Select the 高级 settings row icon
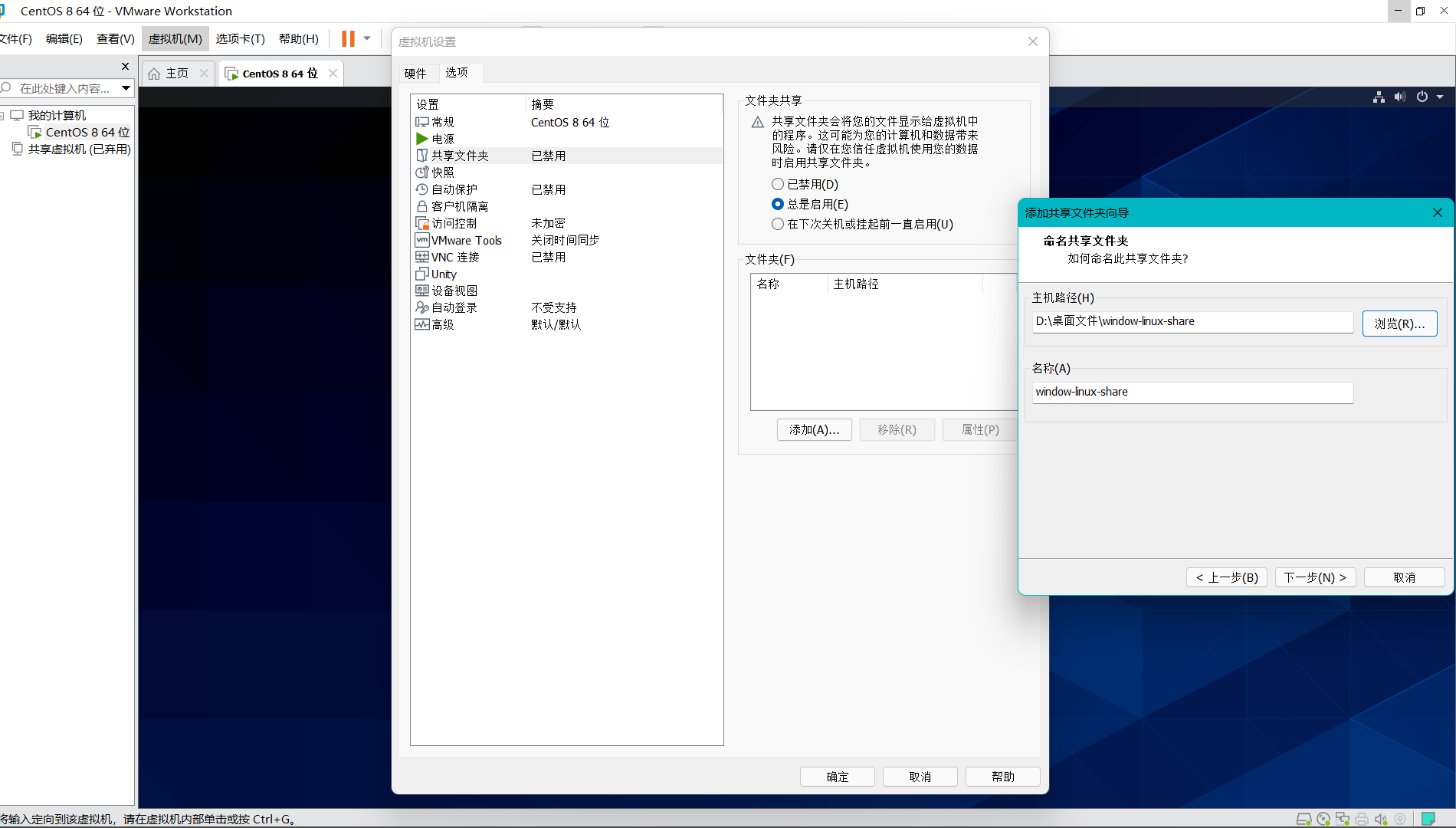This screenshot has height=828, width=1456. tap(421, 324)
